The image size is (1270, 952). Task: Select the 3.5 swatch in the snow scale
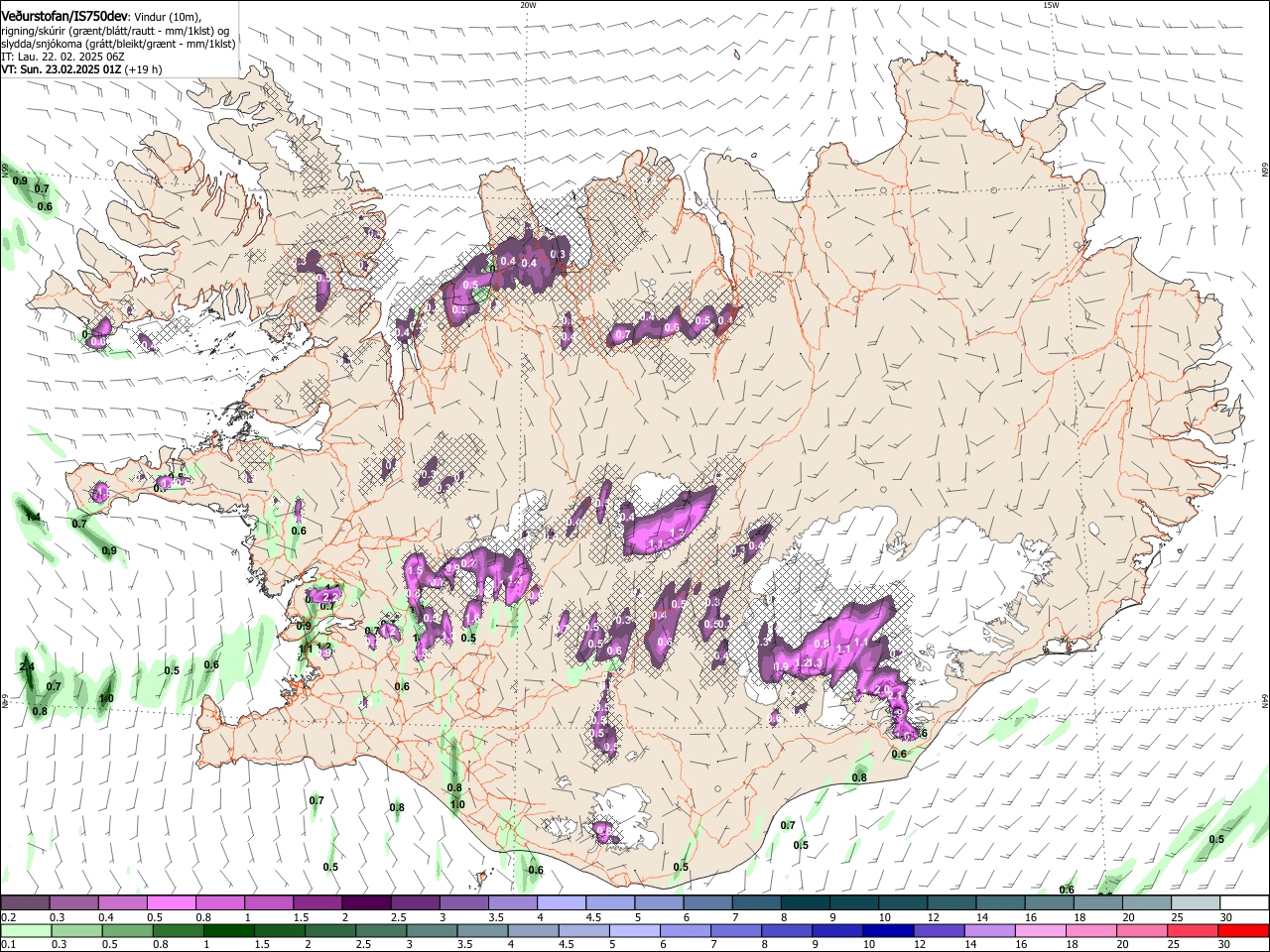click(x=511, y=902)
